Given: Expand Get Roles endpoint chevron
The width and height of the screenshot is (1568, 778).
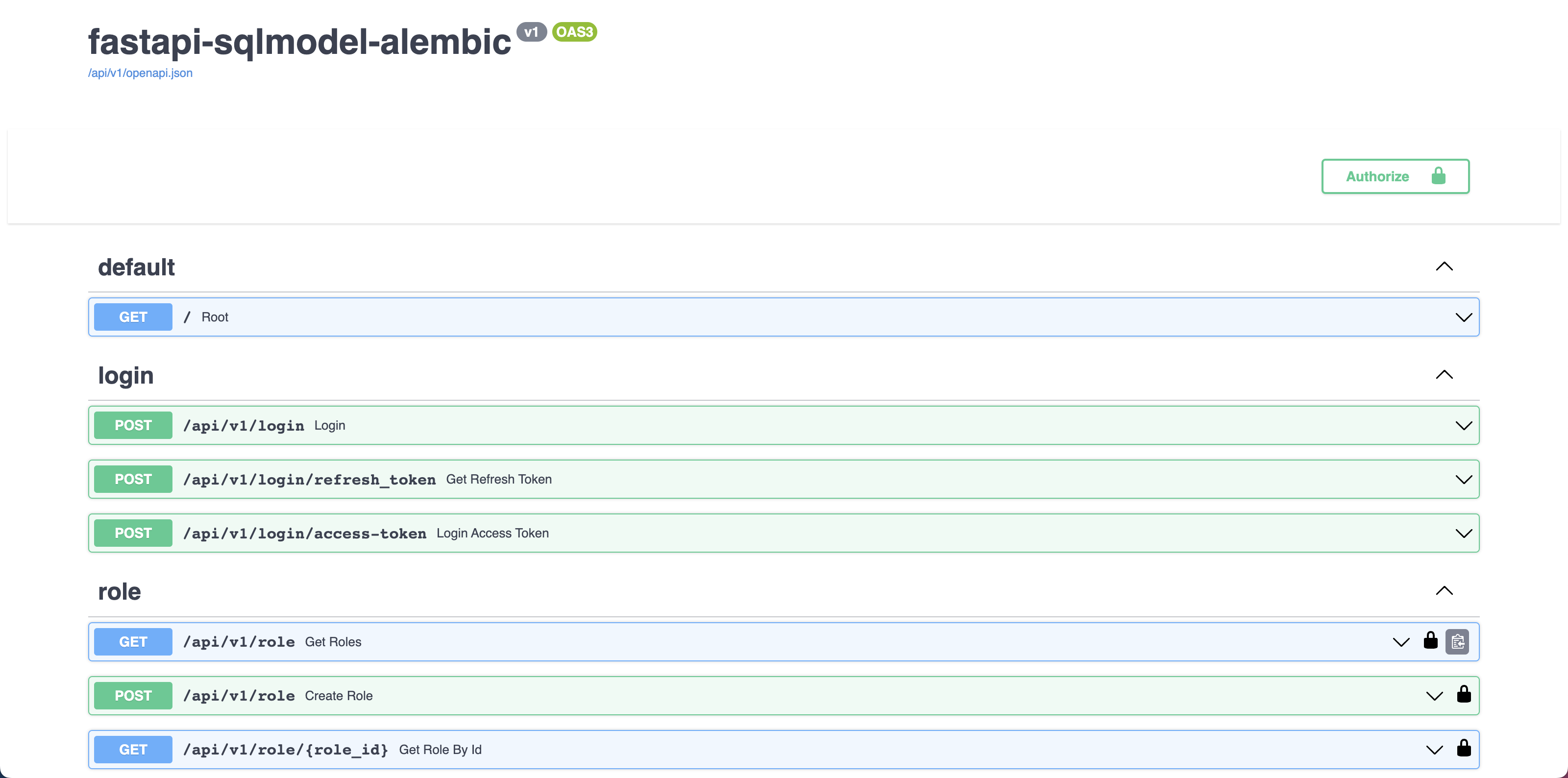Looking at the screenshot, I should click(x=1400, y=642).
